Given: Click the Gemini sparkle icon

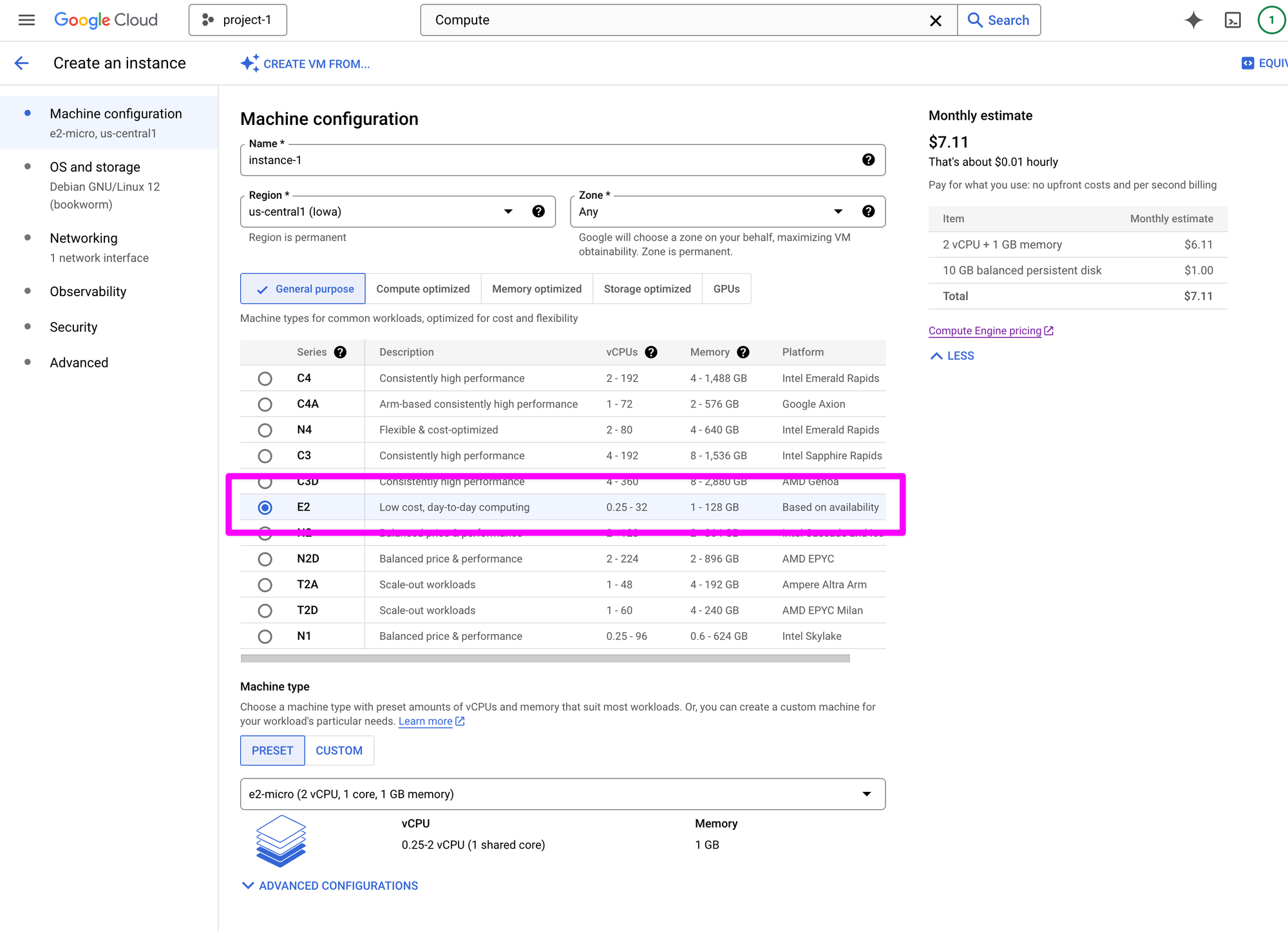Looking at the screenshot, I should 1193,20.
